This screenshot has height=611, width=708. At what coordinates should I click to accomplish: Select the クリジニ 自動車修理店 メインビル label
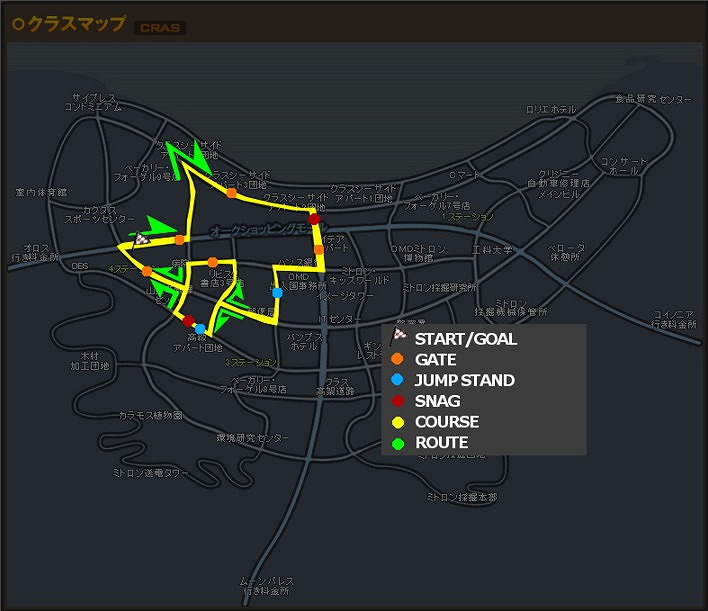point(559,184)
